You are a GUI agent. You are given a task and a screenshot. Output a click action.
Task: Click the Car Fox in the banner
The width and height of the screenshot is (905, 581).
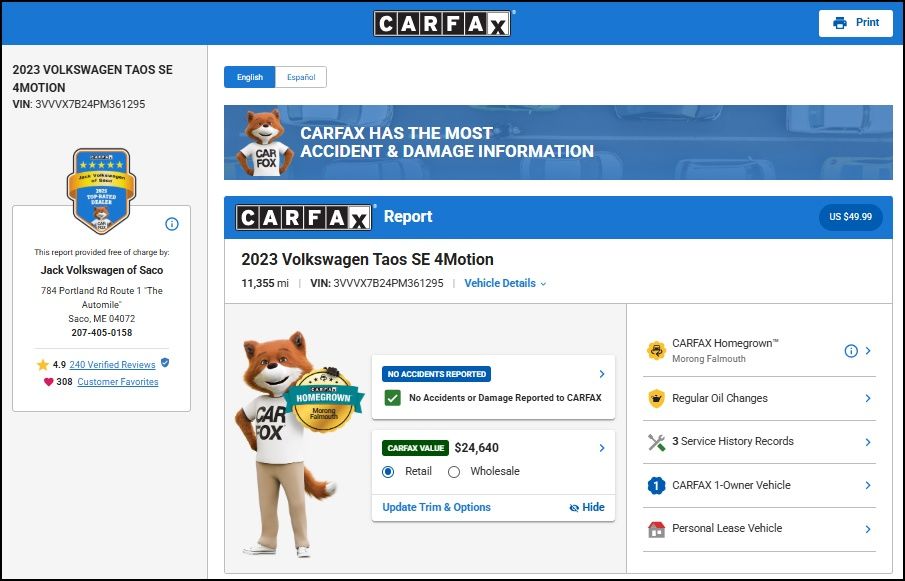pyautogui.click(x=265, y=143)
